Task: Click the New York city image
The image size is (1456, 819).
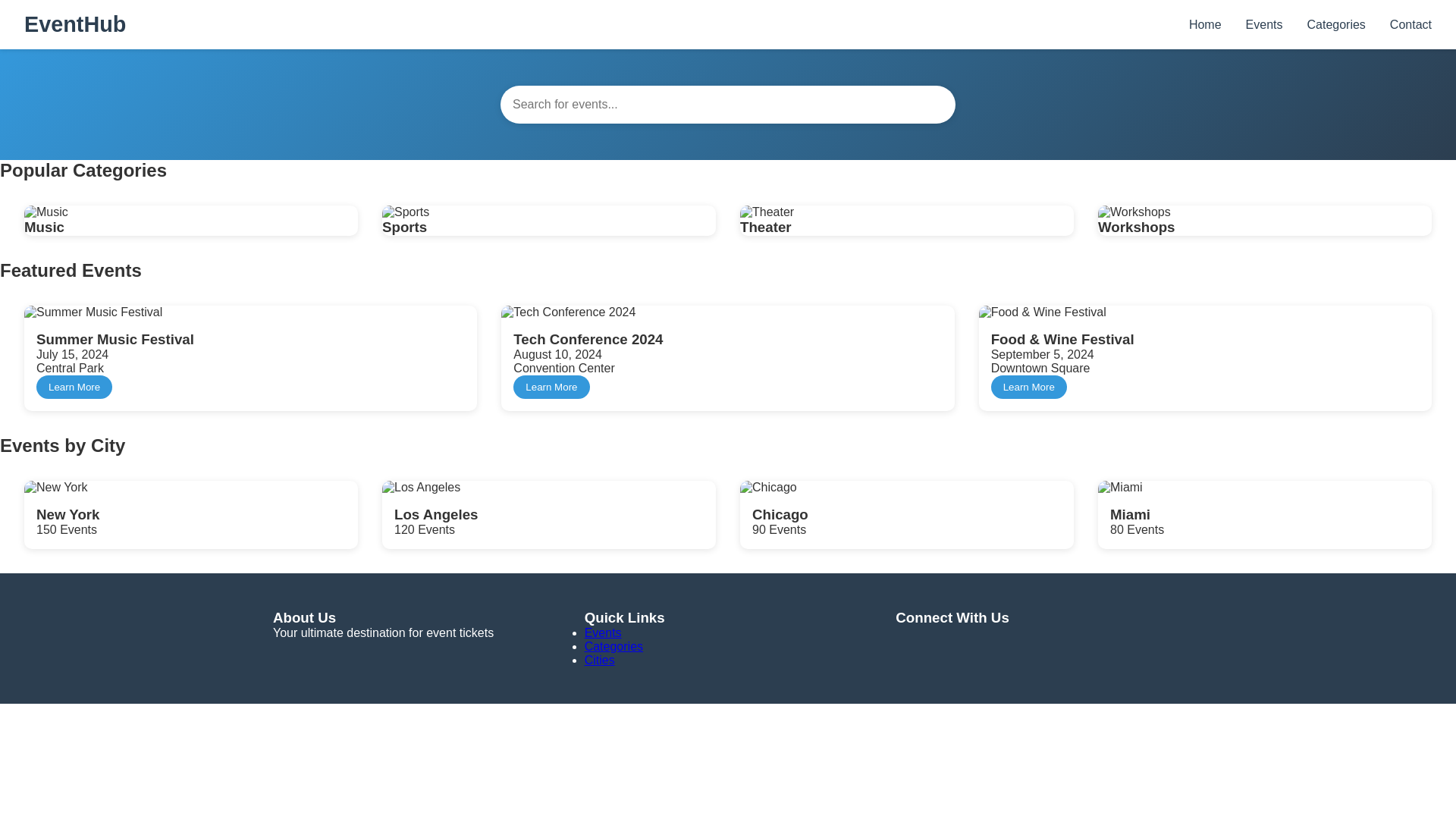Action: [x=56, y=488]
